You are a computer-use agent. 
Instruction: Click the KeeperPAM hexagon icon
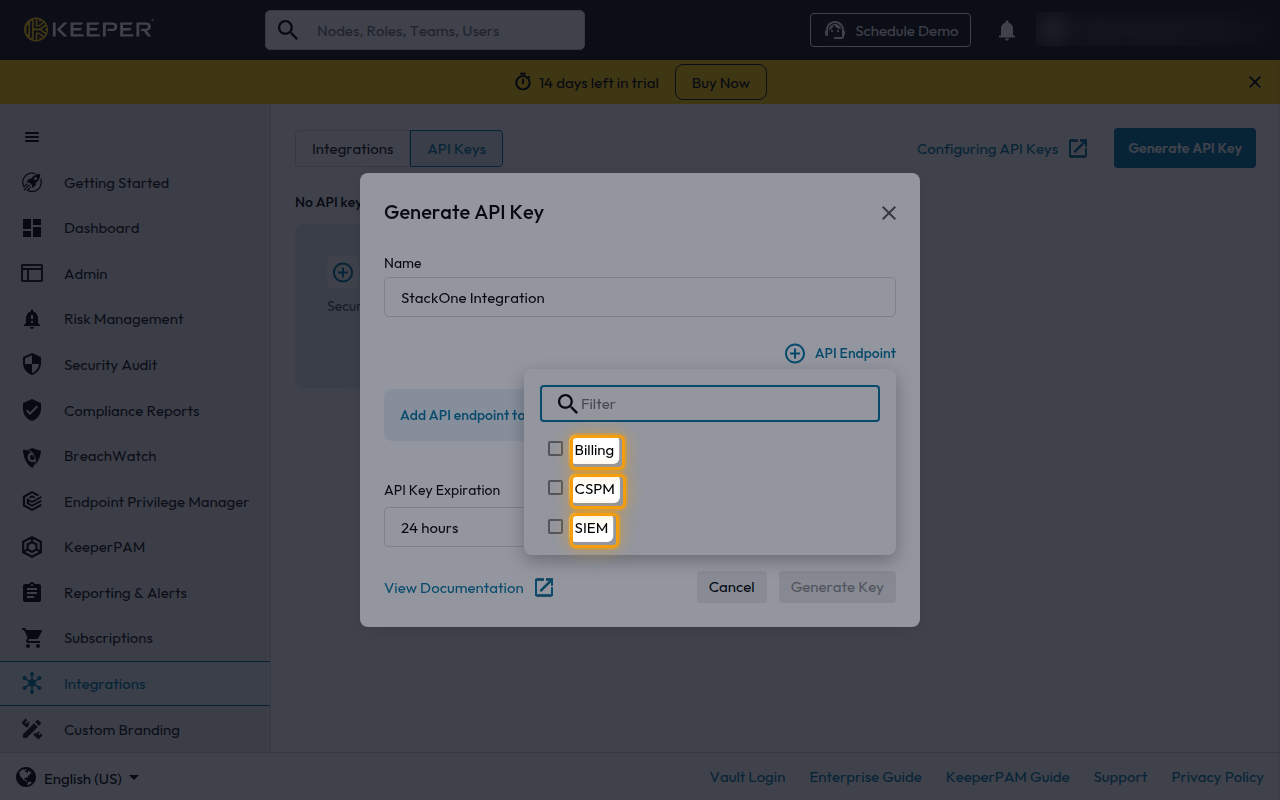tap(32, 547)
